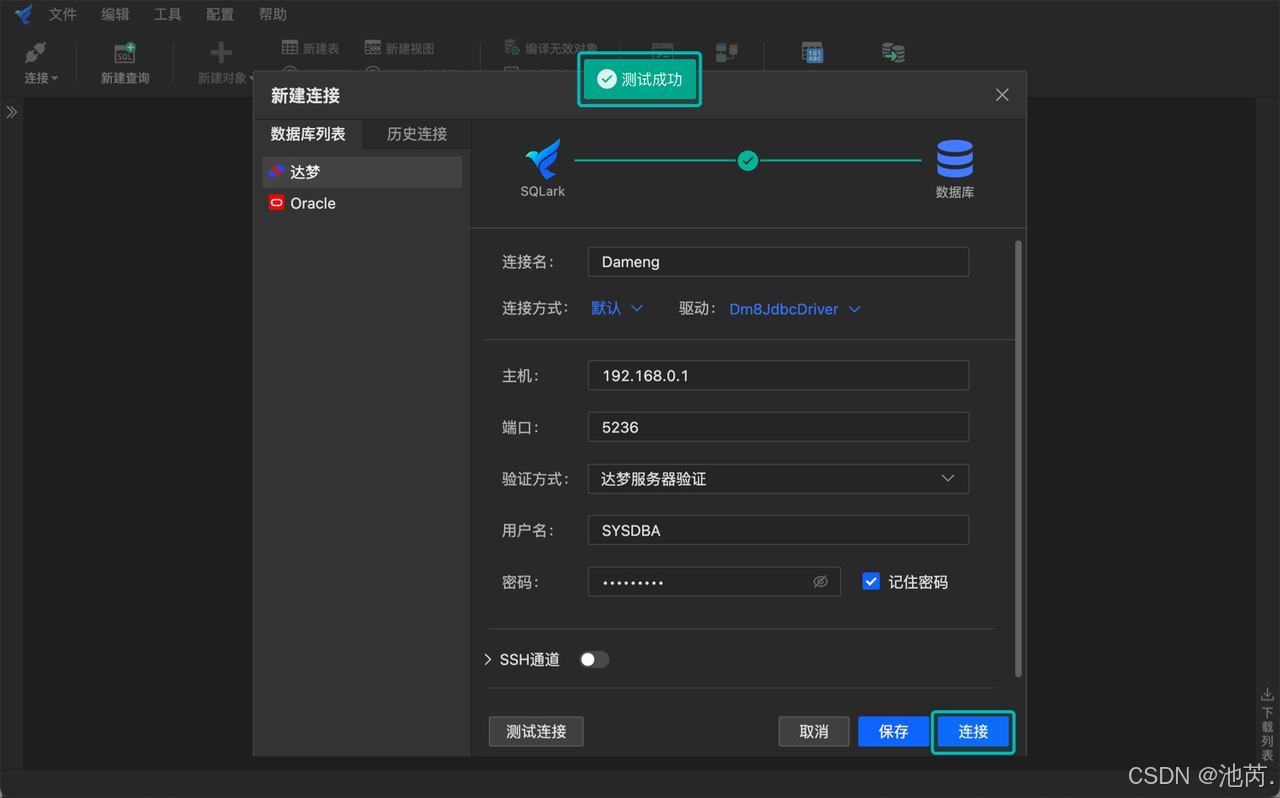Image resolution: width=1280 pixels, height=798 pixels.
Task: Open the 连接 toolbar dropdown arrow
Action: click(x=55, y=78)
